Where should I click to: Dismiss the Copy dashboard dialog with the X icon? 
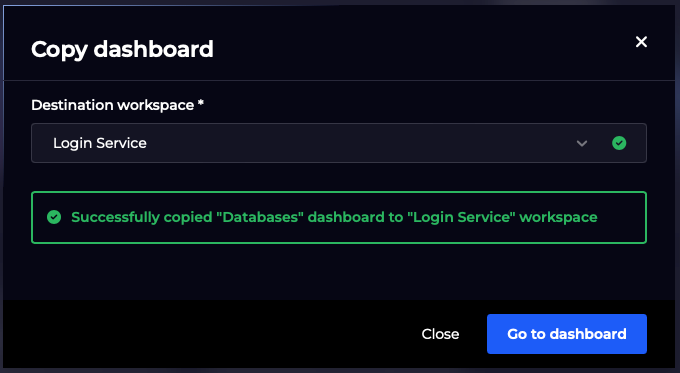click(641, 42)
